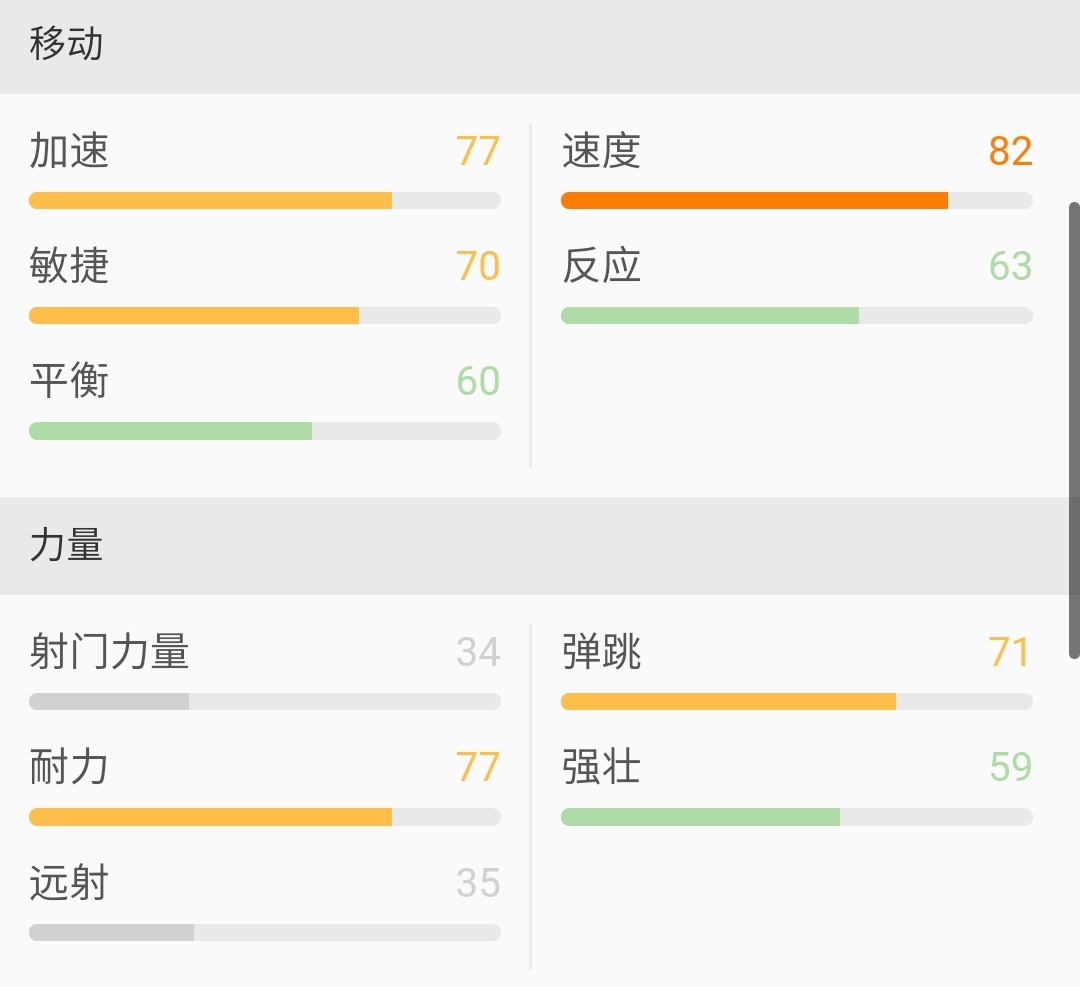The width and height of the screenshot is (1080, 987).
Task: Click the green 平衡 progress bar
Action: [x=265, y=430]
